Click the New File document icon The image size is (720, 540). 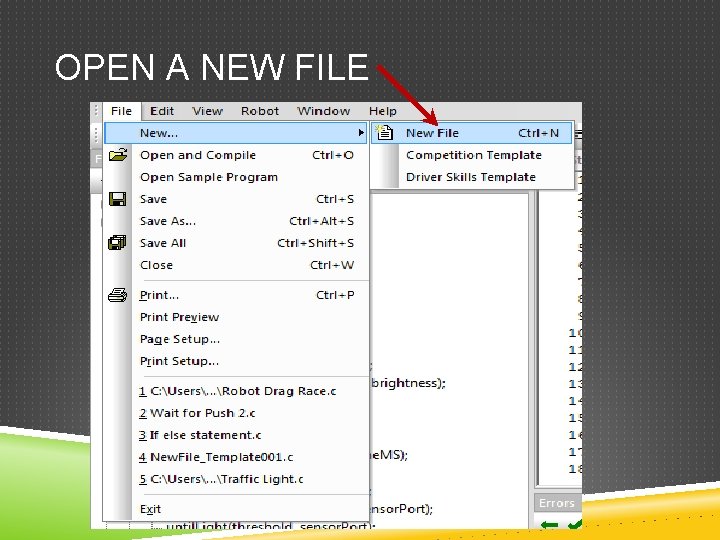(384, 133)
